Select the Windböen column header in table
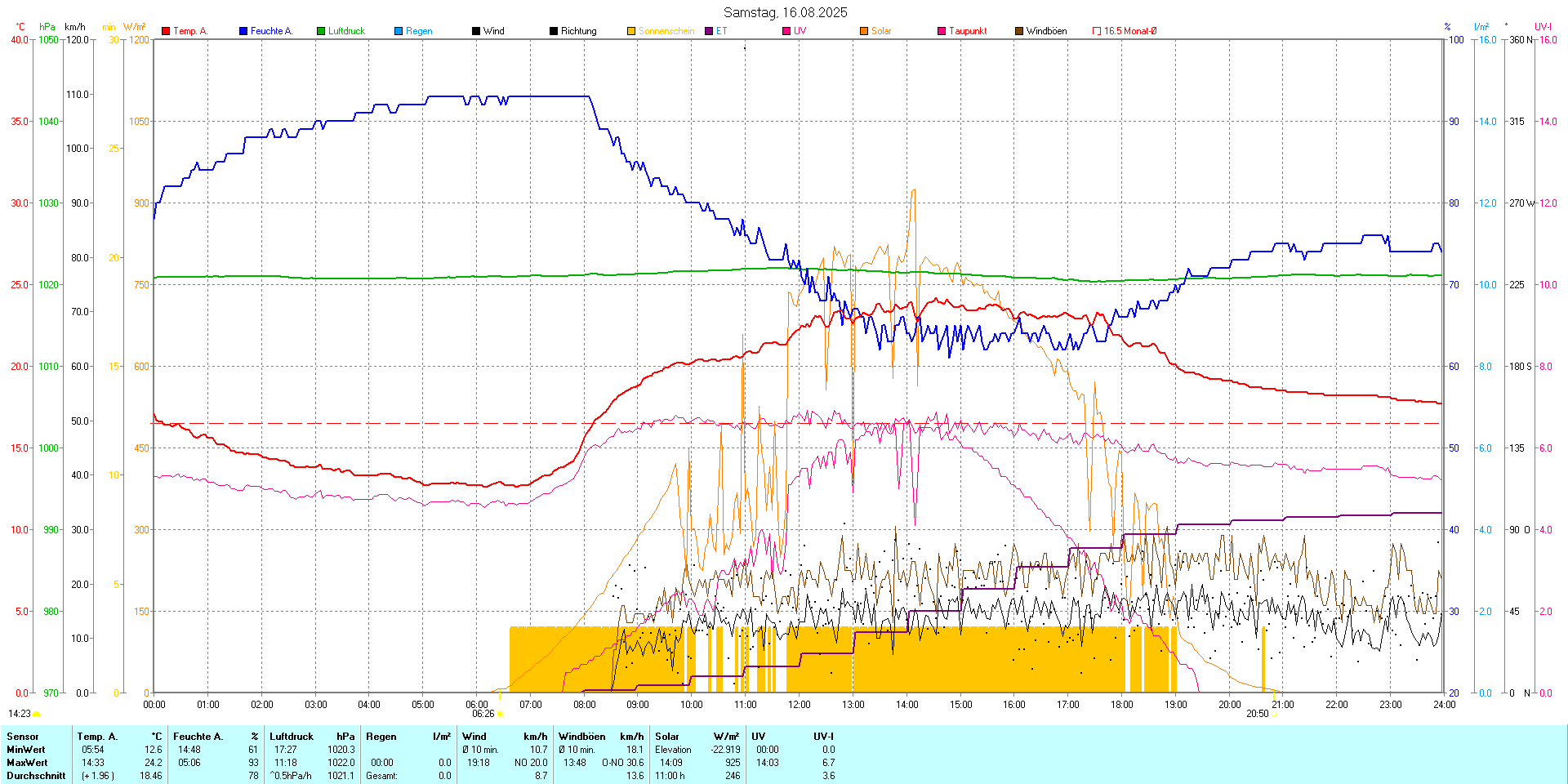This screenshot has width=1568, height=784. click(581, 737)
